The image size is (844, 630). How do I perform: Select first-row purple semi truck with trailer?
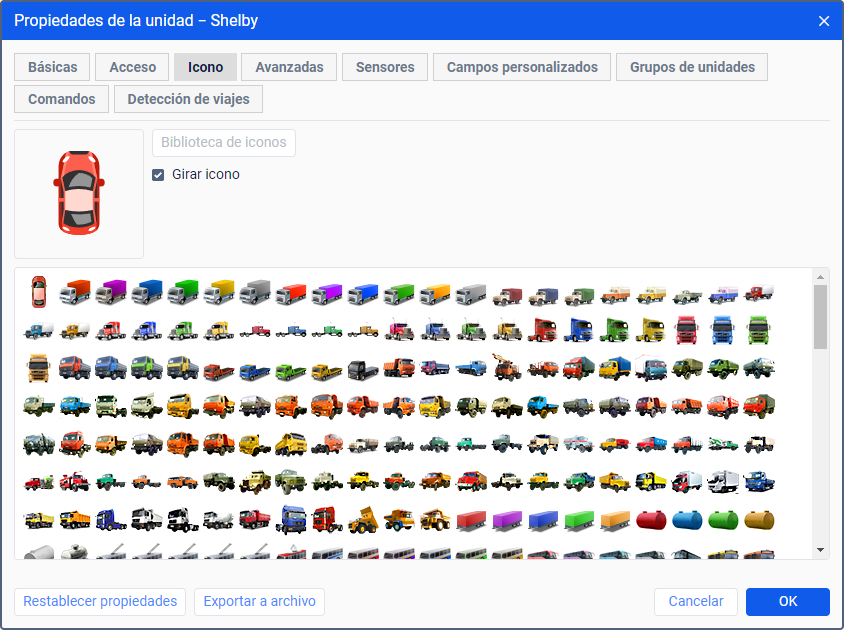pos(327,294)
